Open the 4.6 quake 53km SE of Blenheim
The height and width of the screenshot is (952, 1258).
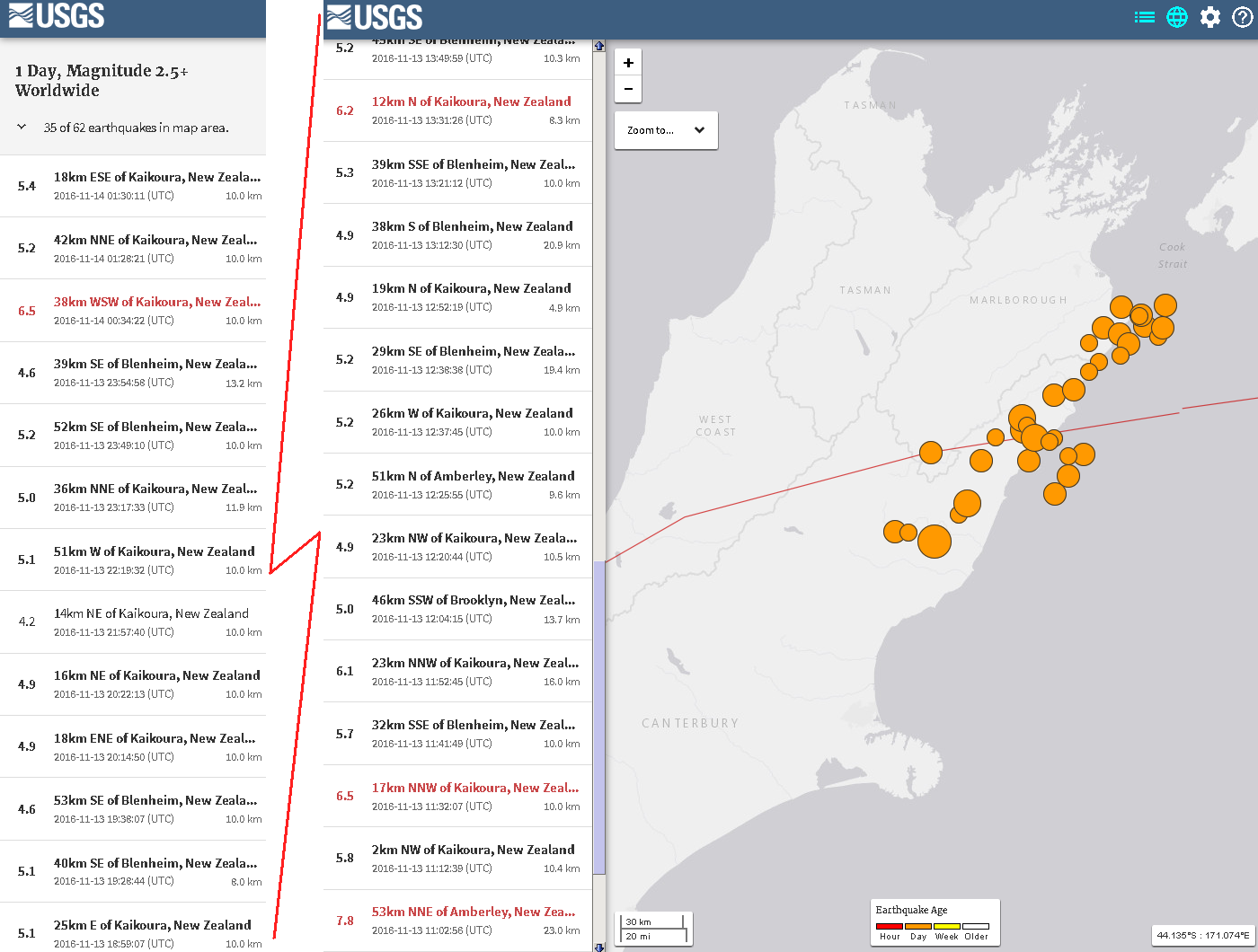coord(133,809)
